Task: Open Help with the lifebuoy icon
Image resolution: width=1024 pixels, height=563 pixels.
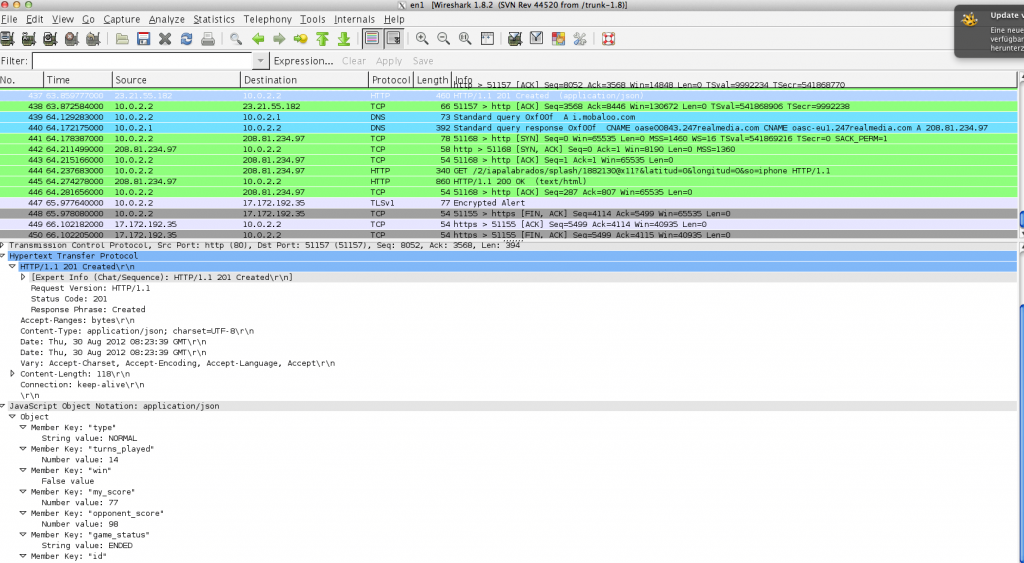Action: pos(608,39)
